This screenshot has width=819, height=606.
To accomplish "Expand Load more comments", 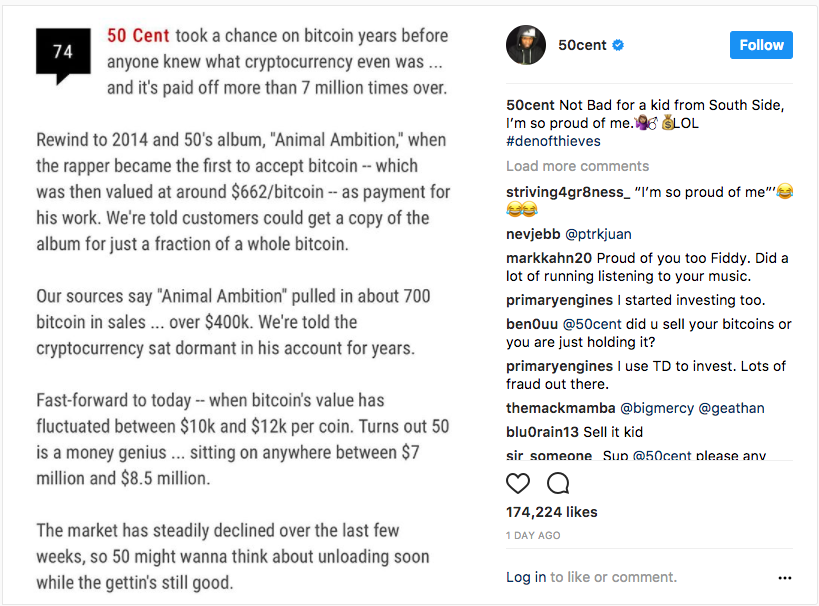I will click(577, 166).
